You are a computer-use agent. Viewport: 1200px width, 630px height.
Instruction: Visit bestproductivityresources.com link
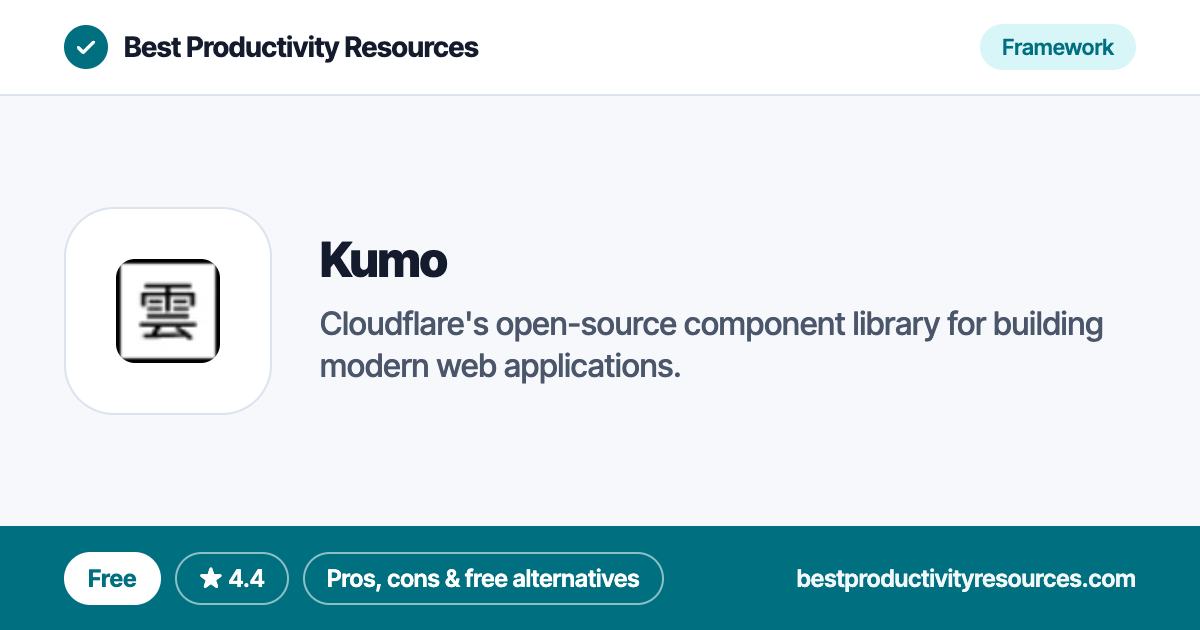pyautogui.click(x=966, y=579)
